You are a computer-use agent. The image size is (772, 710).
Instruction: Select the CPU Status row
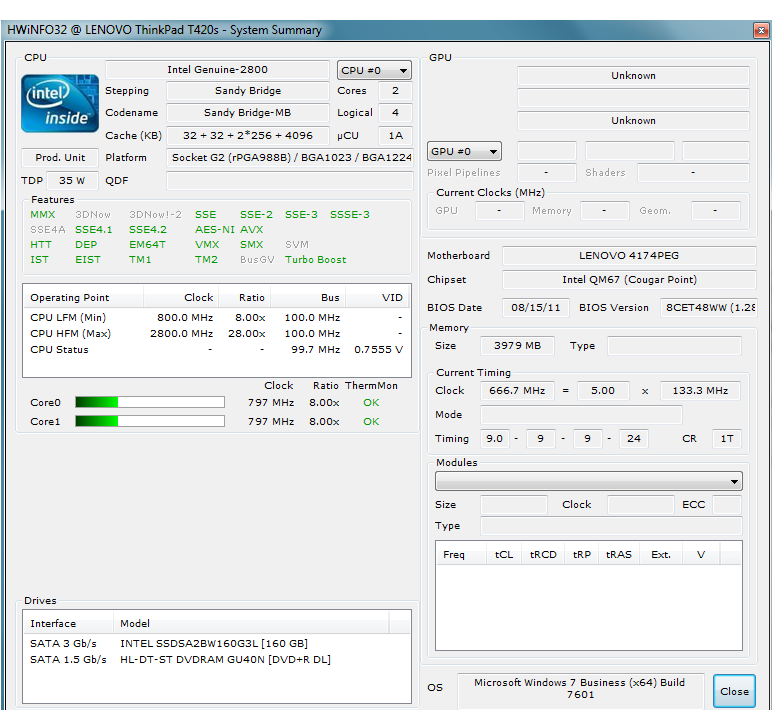point(217,350)
